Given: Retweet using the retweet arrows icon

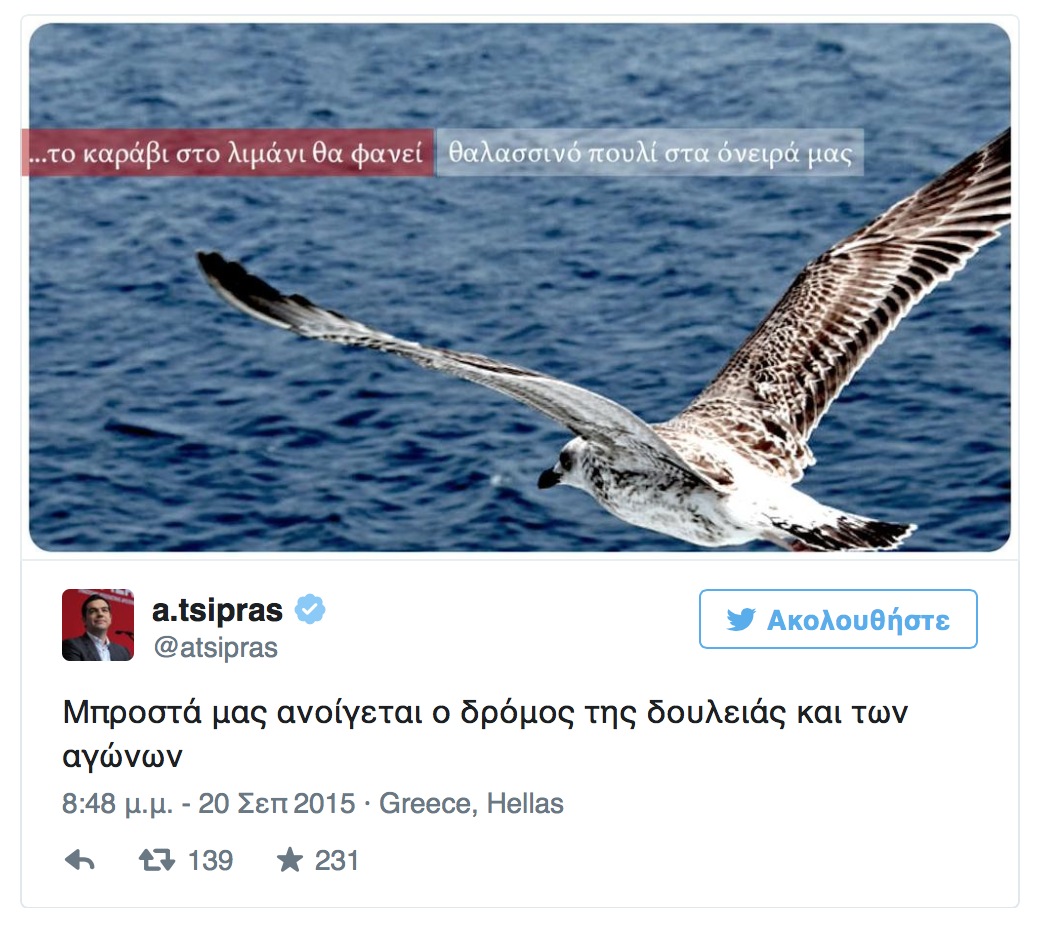Looking at the screenshot, I should point(156,860).
